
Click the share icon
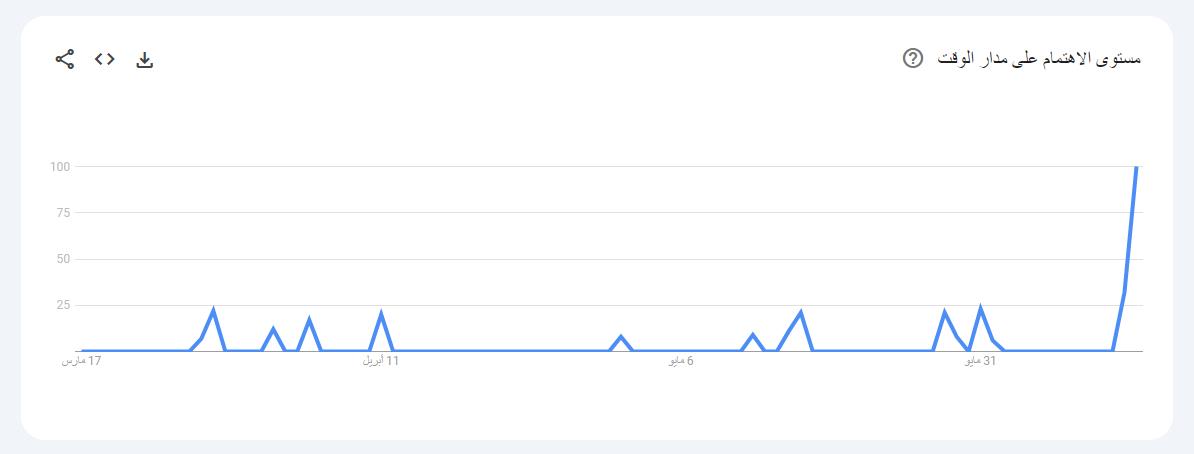point(65,59)
